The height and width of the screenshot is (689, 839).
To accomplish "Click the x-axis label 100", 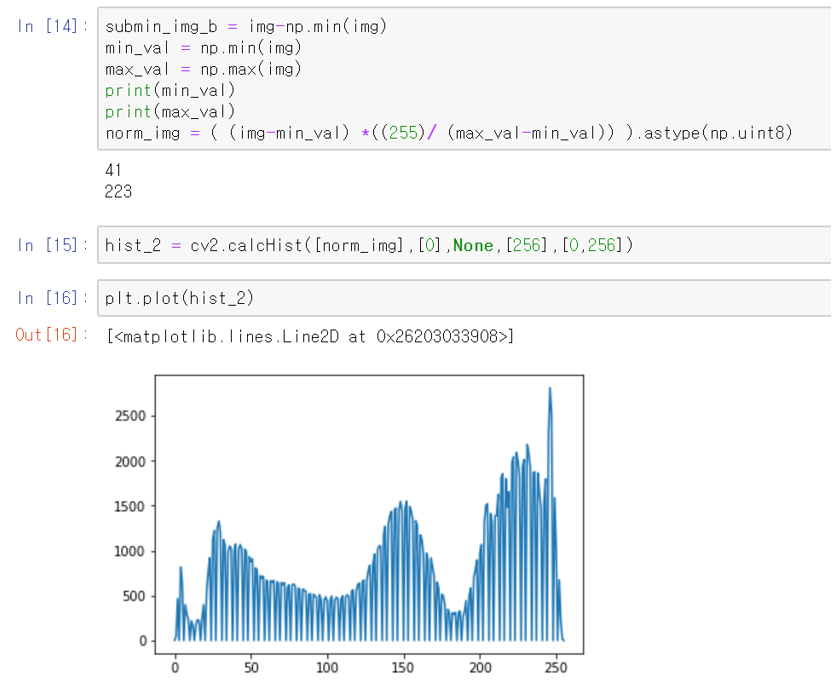I will tap(327, 668).
